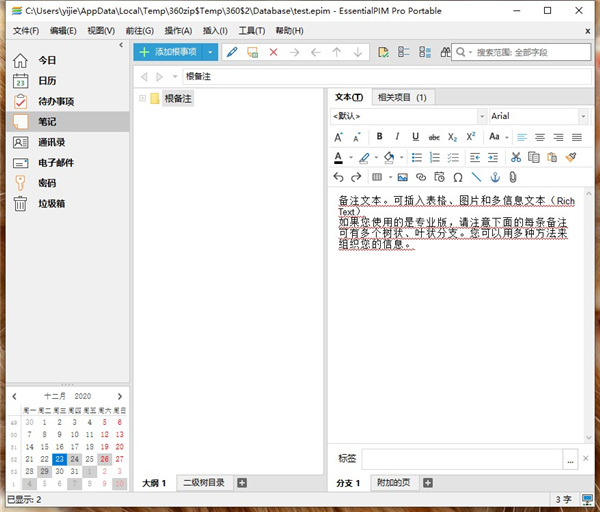Open the 插入(I) menu
Image resolution: width=600 pixels, height=512 pixels.
coord(215,31)
